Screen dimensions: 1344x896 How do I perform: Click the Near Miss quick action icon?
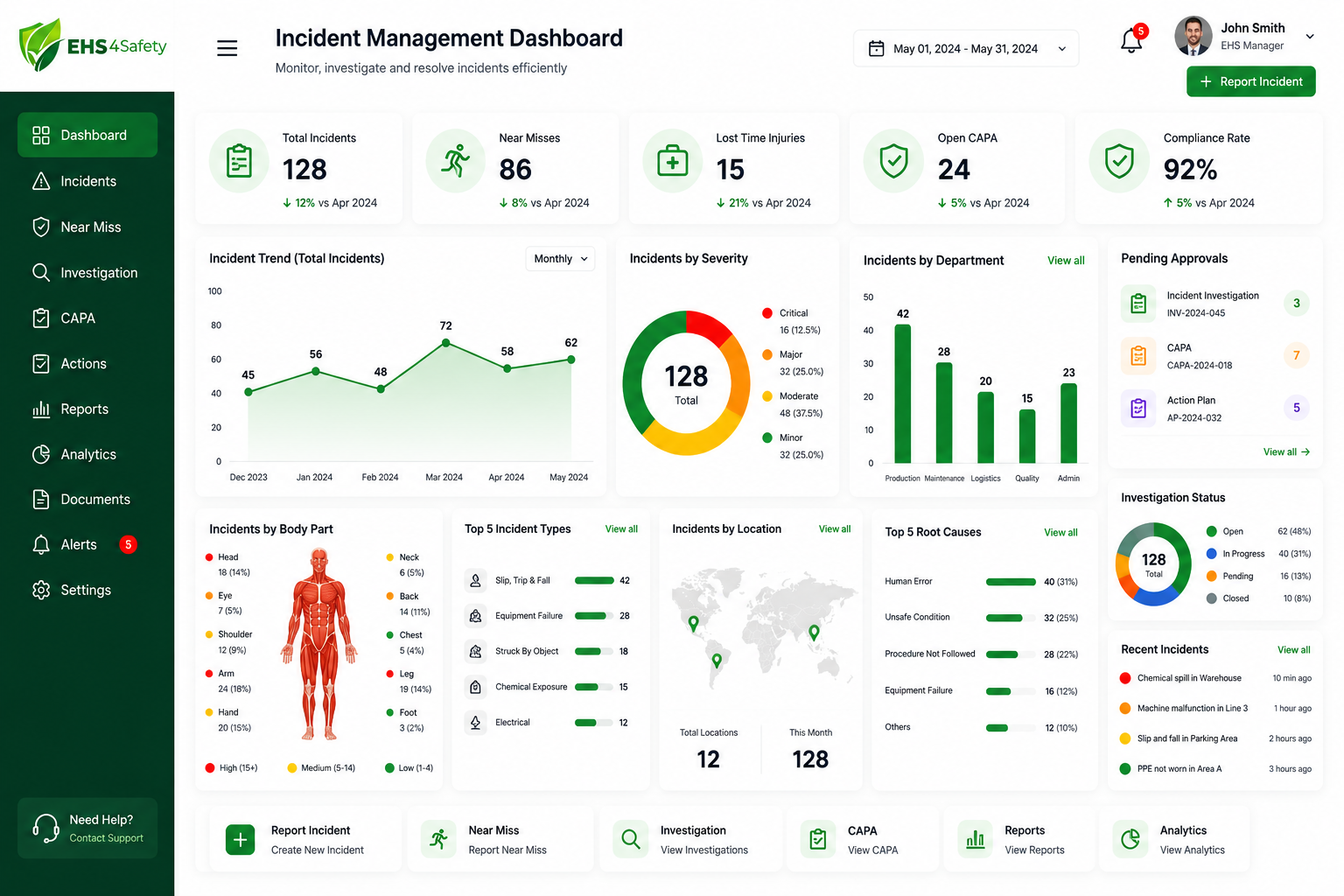[438, 840]
